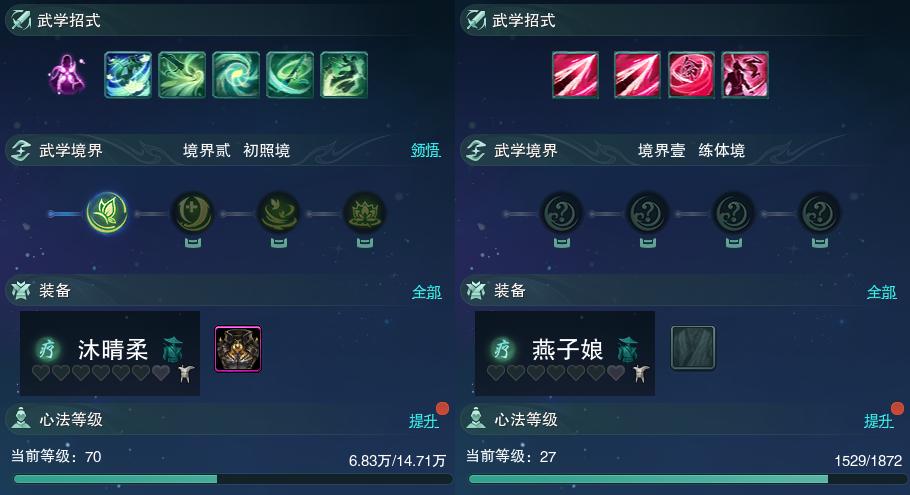Click the green lotus realm node
910x495 pixels.
click(364, 214)
